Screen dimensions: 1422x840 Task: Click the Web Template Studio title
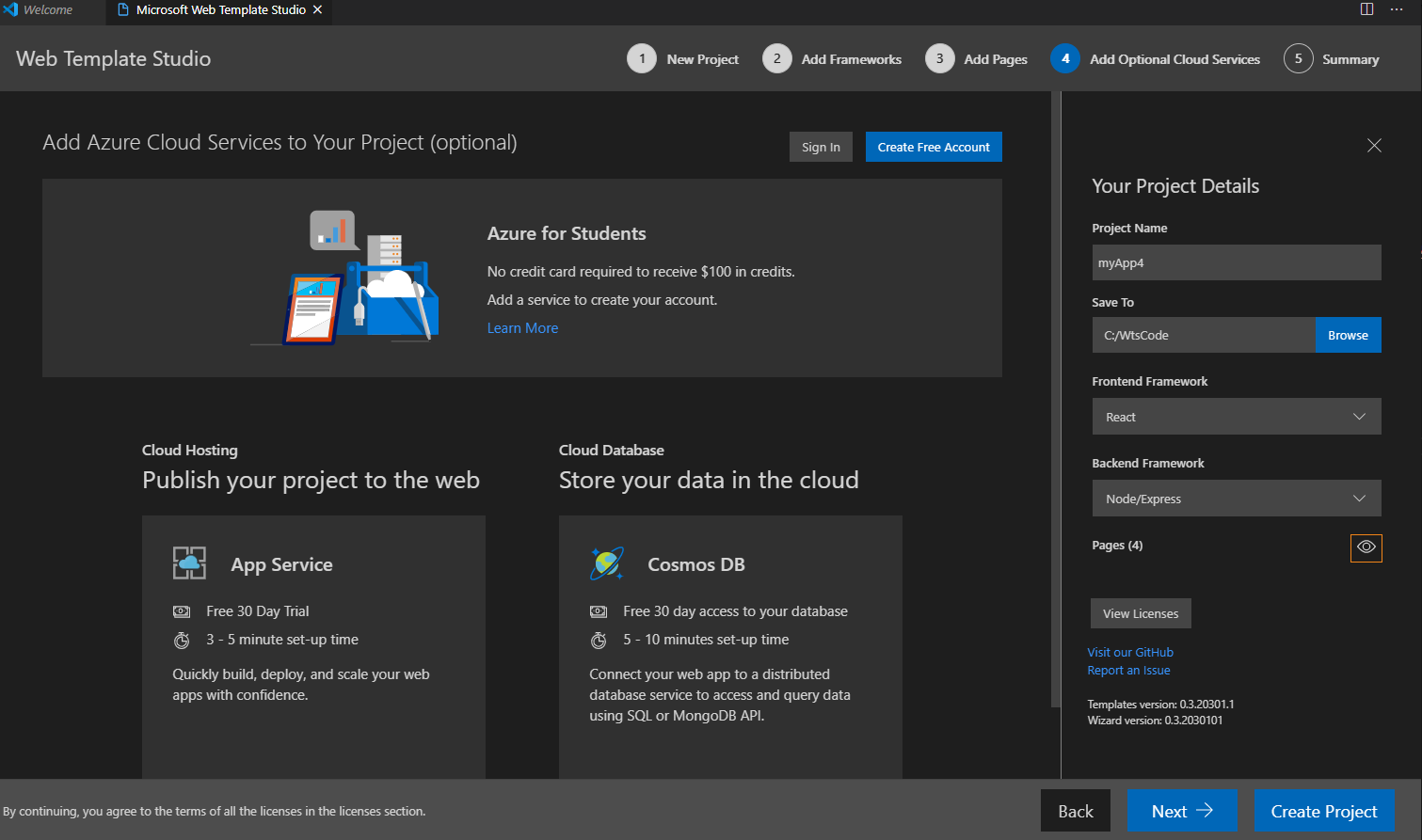pos(113,58)
